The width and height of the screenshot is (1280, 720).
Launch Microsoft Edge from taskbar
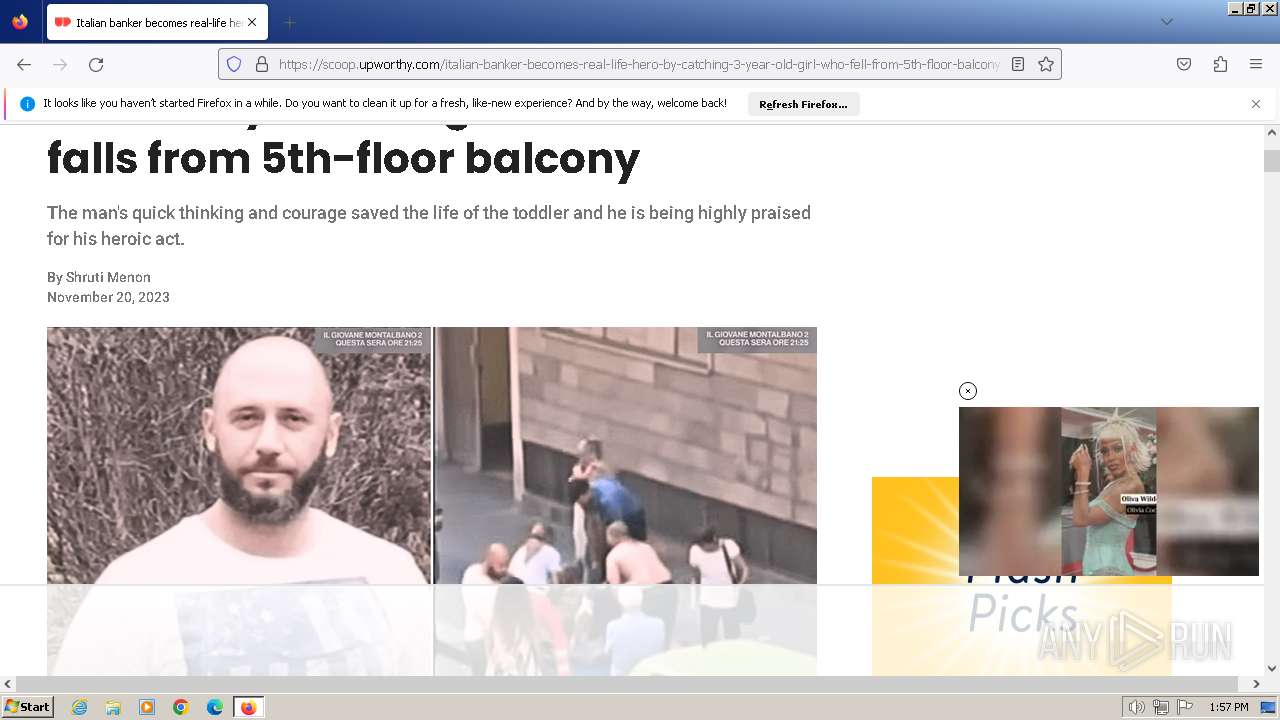(215, 707)
